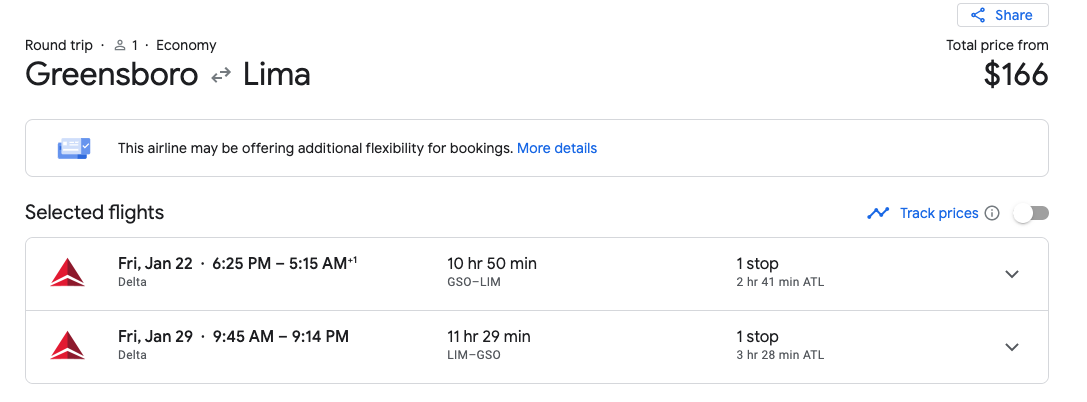Click the Greensboro origin heading
1087x402 pixels.
tap(112, 75)
